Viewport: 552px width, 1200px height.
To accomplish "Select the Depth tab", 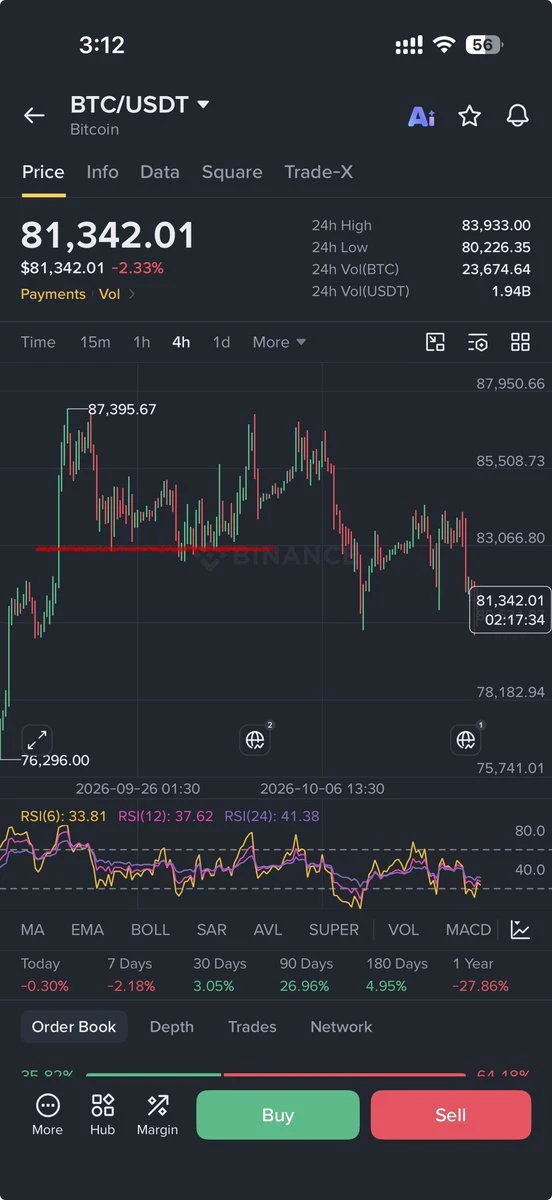I will (171, 1027).
